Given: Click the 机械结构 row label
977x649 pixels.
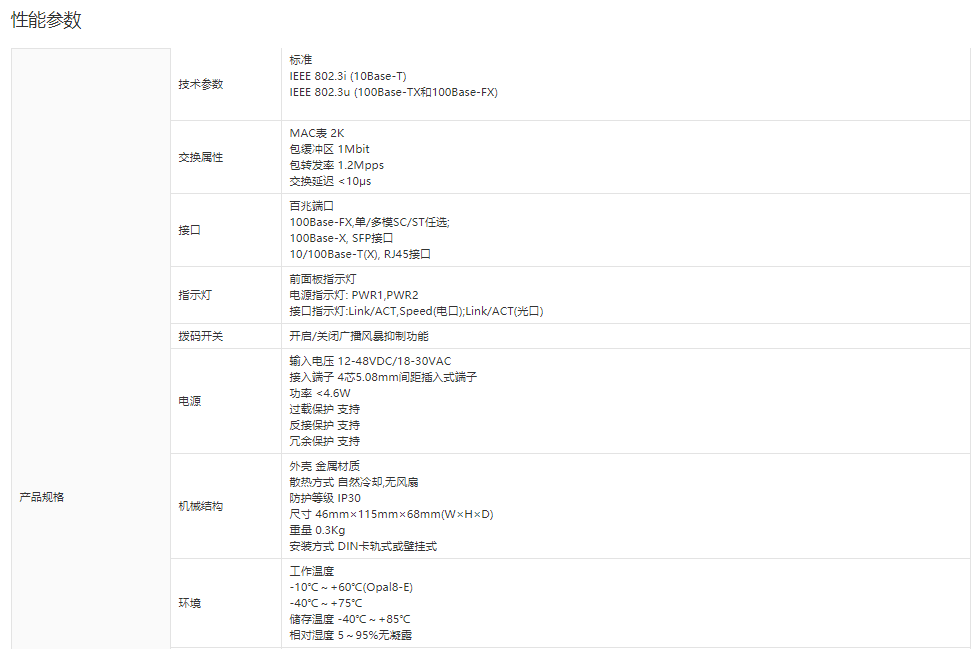Looking at the screenshot, I should point(201,506).
